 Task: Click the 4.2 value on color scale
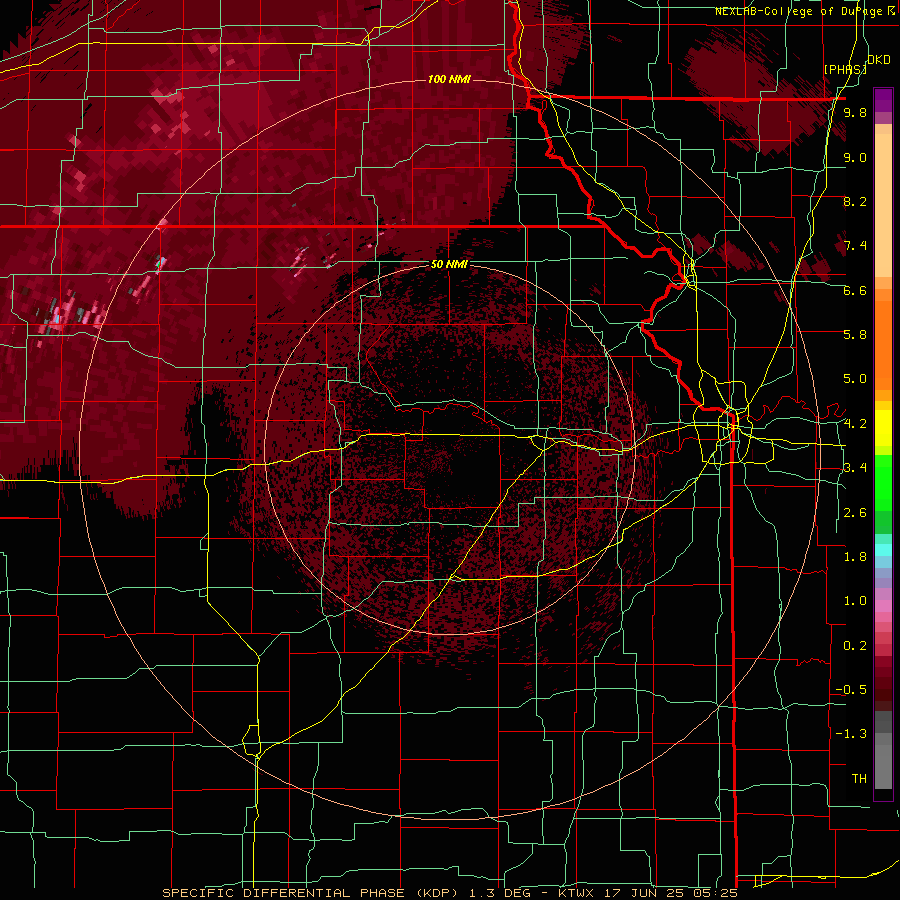[855, 424]
